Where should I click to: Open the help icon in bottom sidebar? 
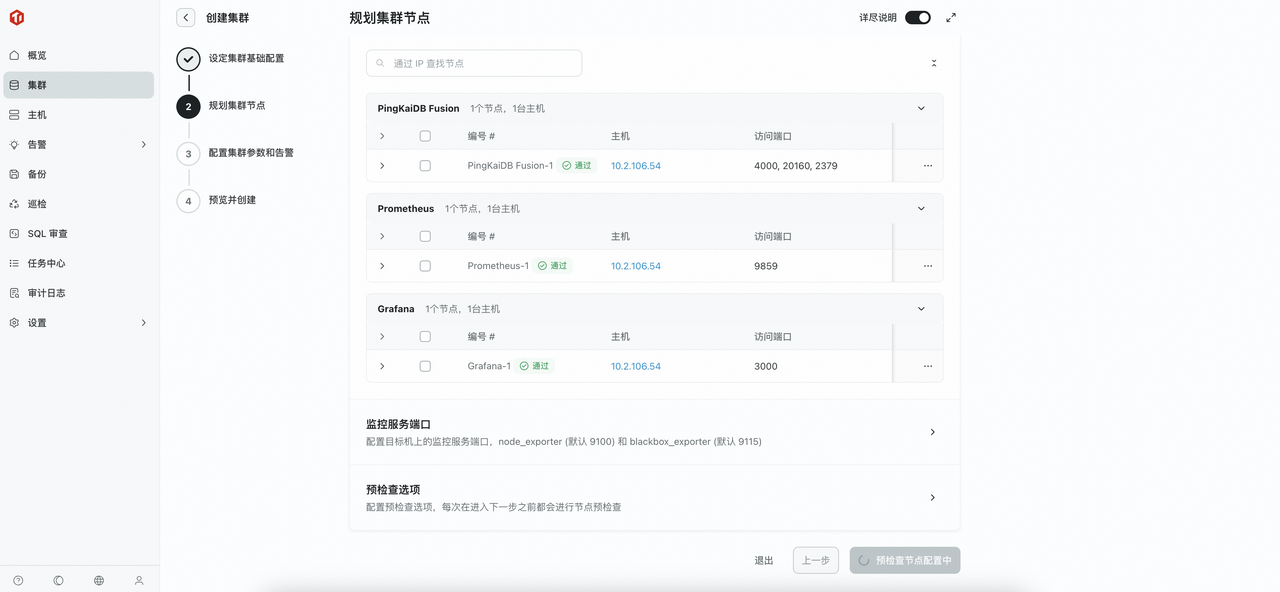click(x=18, y=580)
